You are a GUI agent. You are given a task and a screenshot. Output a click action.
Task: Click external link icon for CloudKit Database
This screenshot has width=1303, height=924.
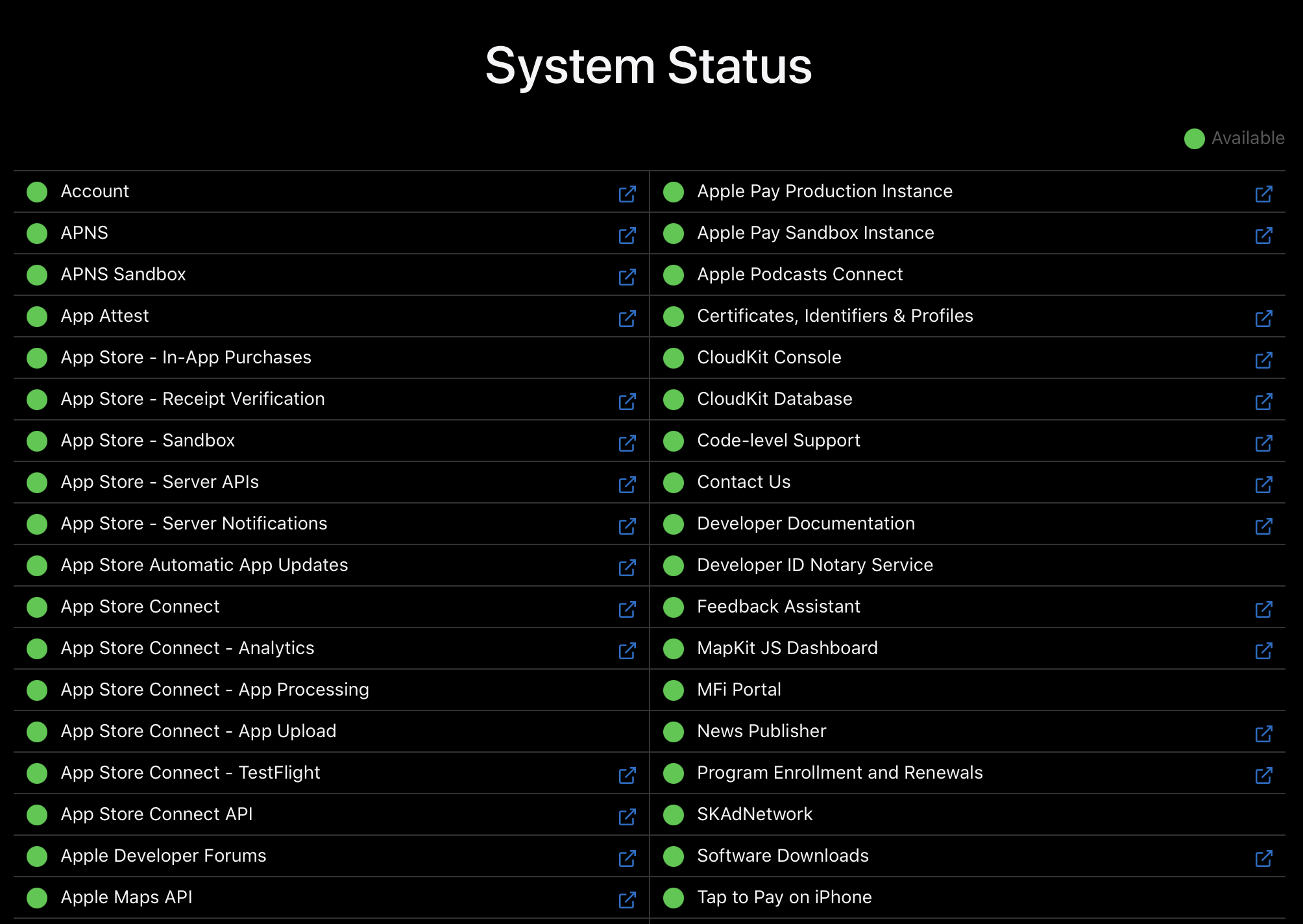(x=1263, y=401)
